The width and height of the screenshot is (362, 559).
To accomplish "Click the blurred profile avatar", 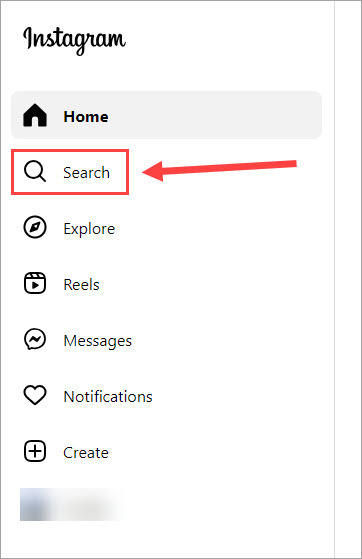I will click(35, 505).
